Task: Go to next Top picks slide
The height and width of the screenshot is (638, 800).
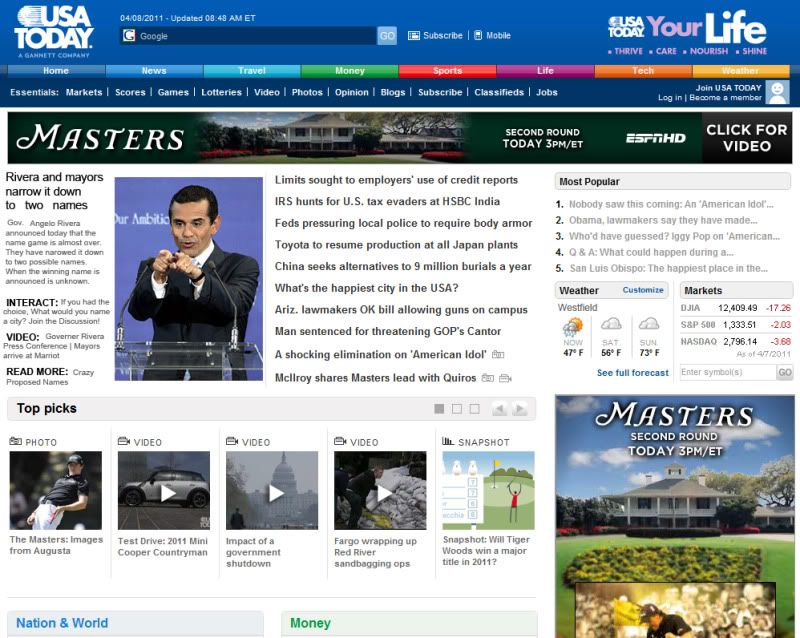Action: coord(519,408)
